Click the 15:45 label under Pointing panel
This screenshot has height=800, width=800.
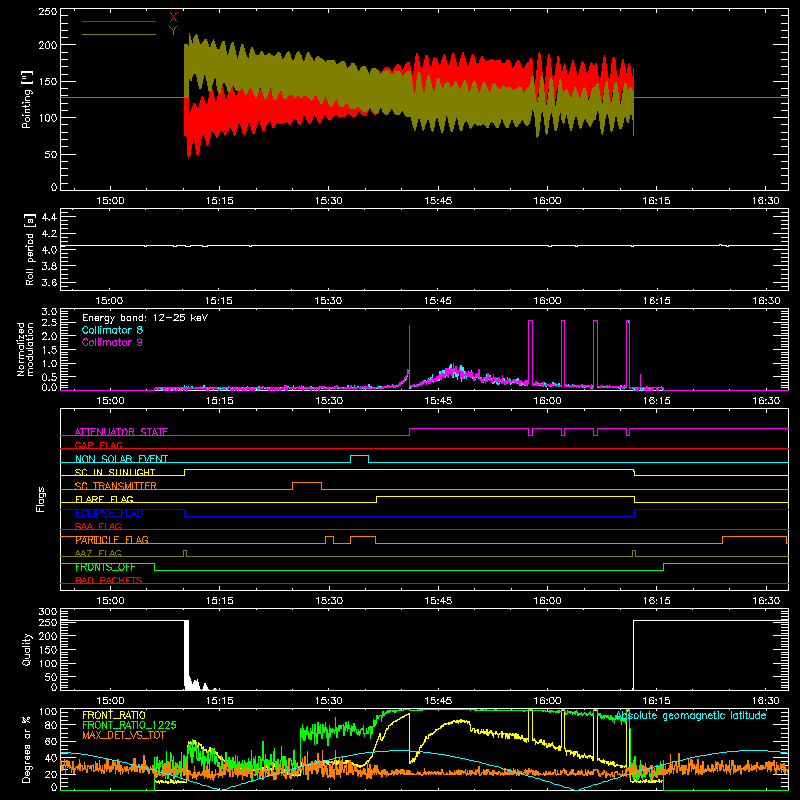coord(438,201)
